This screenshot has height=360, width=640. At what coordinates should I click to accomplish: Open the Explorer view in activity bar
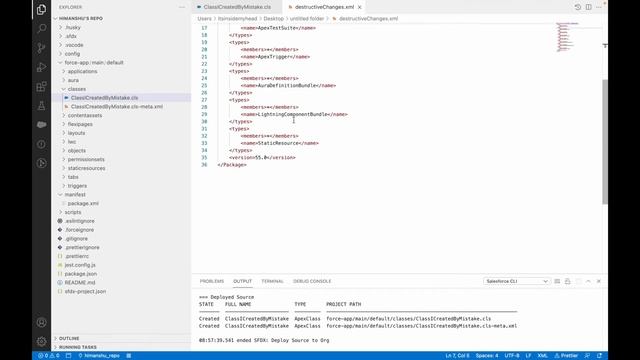tap(41, 9)
